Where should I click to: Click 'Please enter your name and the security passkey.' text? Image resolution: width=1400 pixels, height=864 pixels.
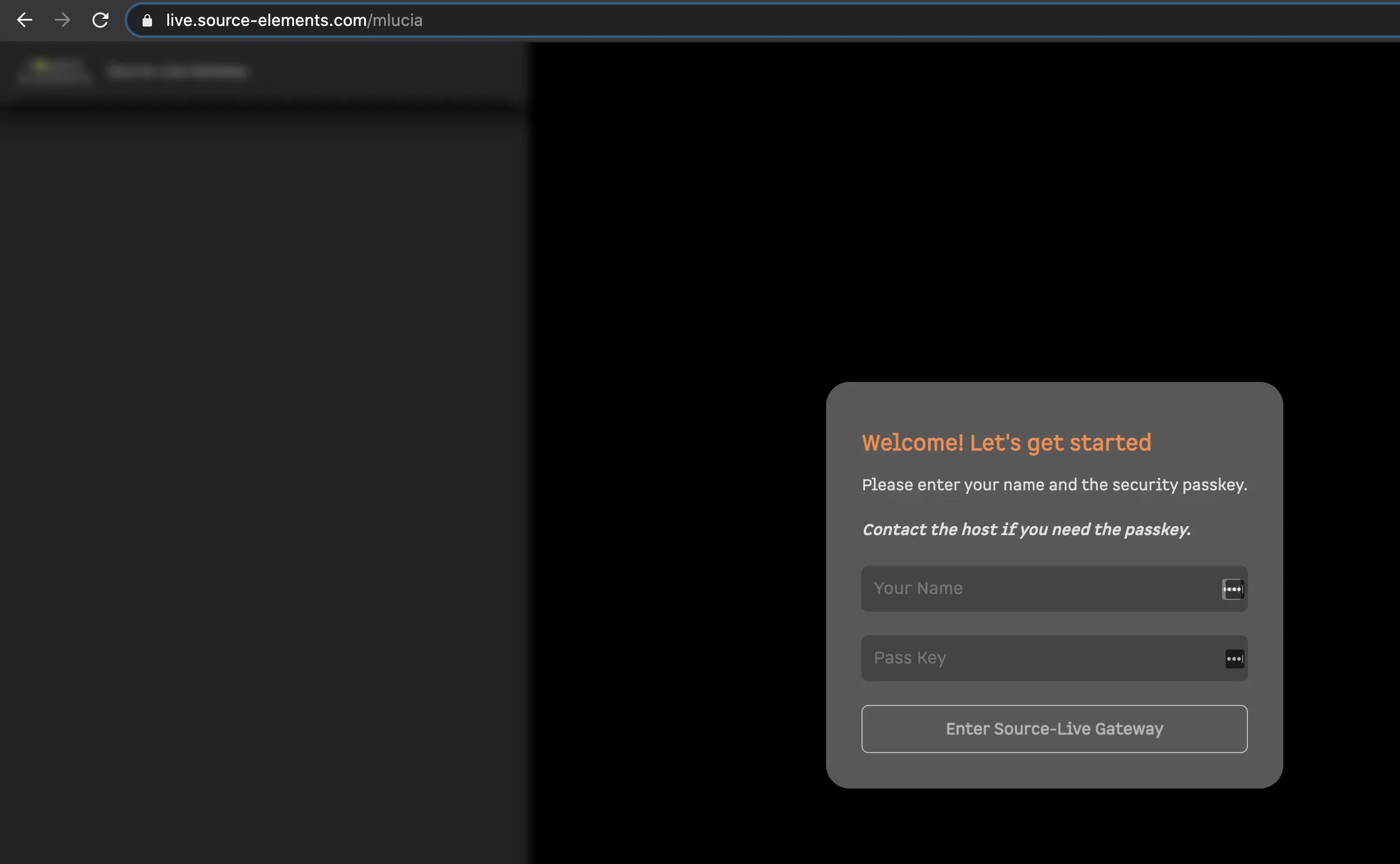pyautogui.click(x=1054, y=485)
